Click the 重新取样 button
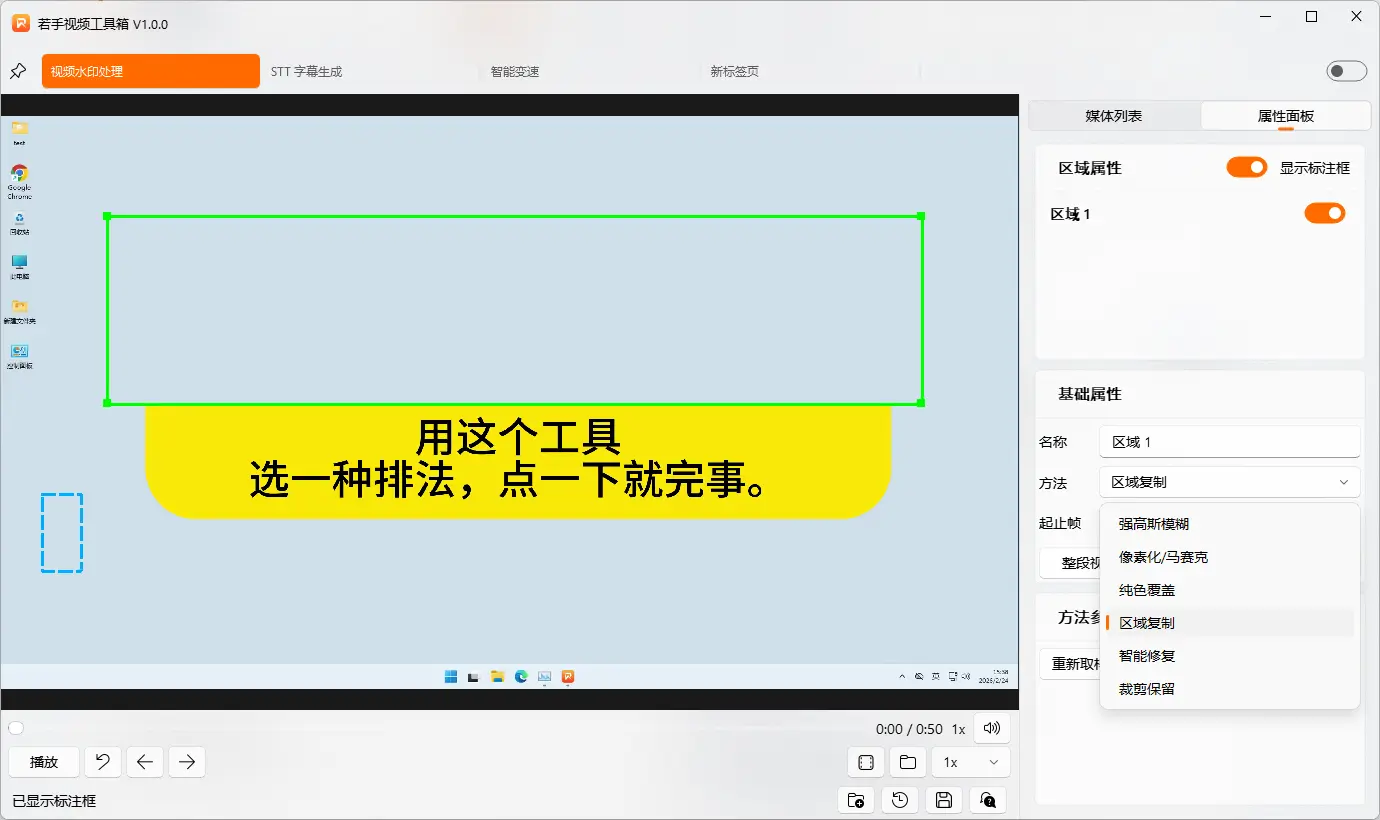 (1070, 664)
